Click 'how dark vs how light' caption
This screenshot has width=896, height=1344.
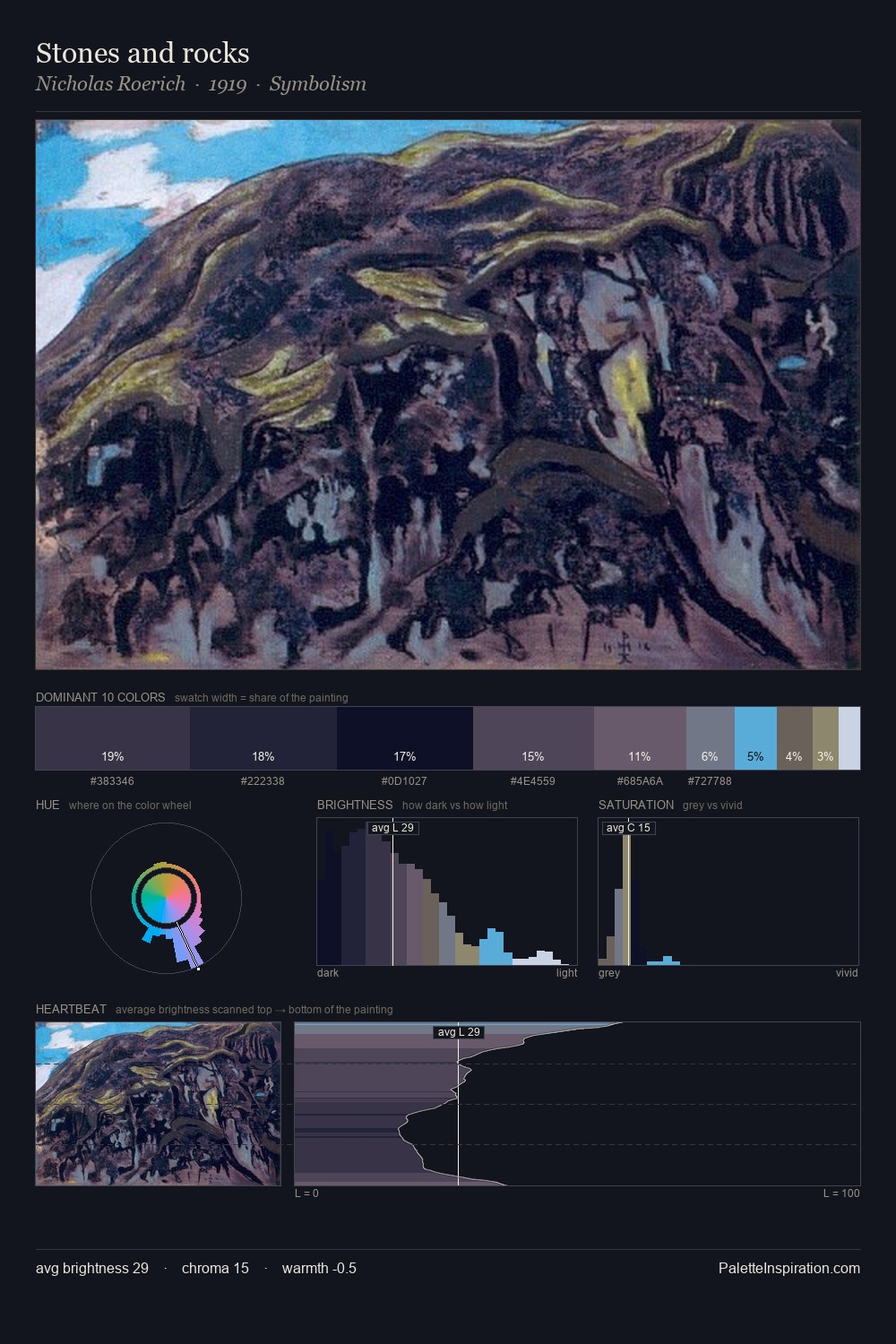click(455, 806)
